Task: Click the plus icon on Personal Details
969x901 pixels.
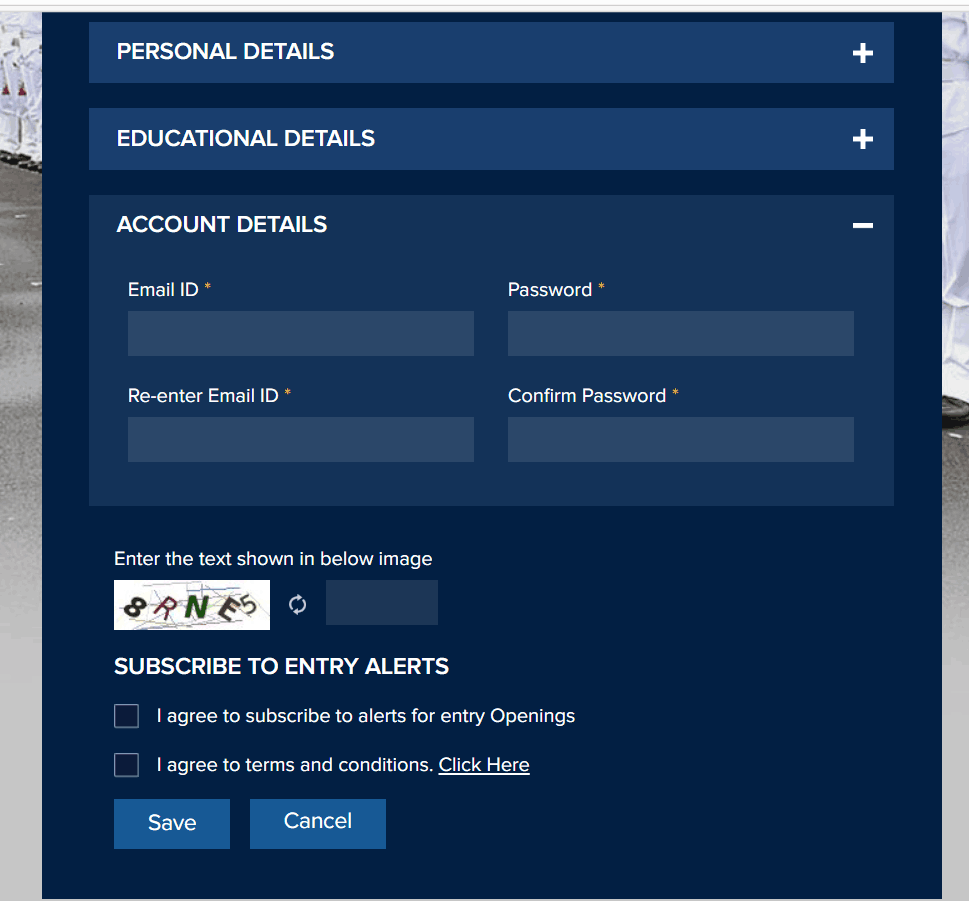Action: click(862, 53)
